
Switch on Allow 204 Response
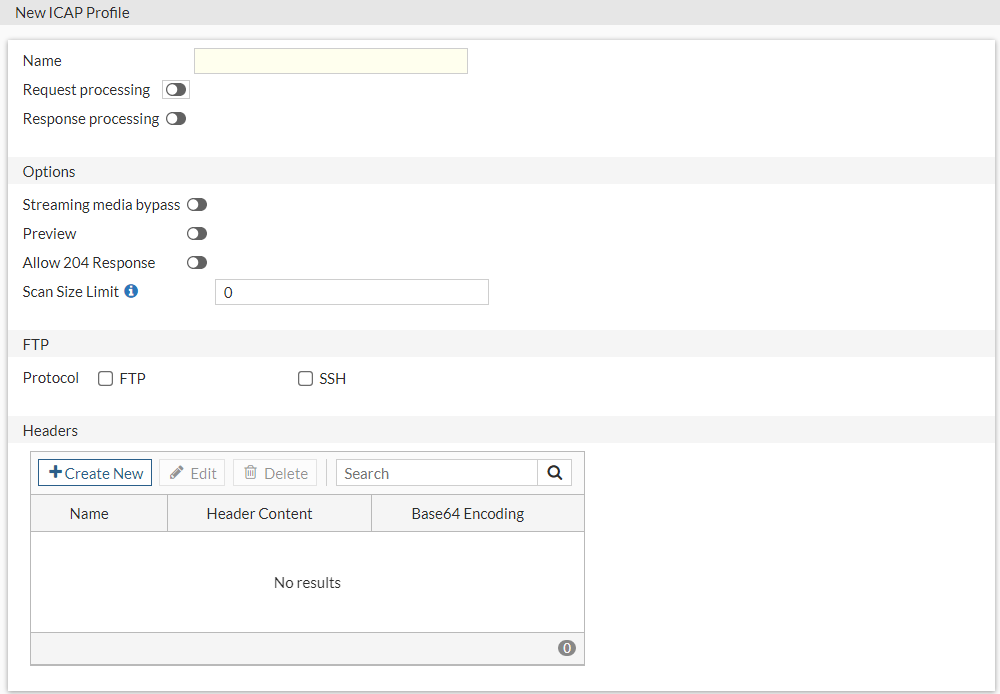[197, 263]
